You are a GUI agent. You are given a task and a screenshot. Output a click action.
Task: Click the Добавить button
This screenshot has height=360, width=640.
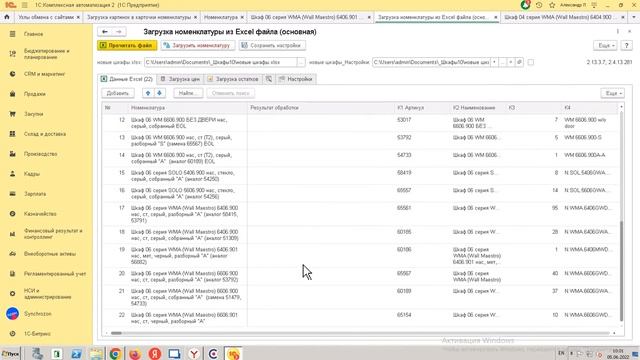click(x=118, y=93)
